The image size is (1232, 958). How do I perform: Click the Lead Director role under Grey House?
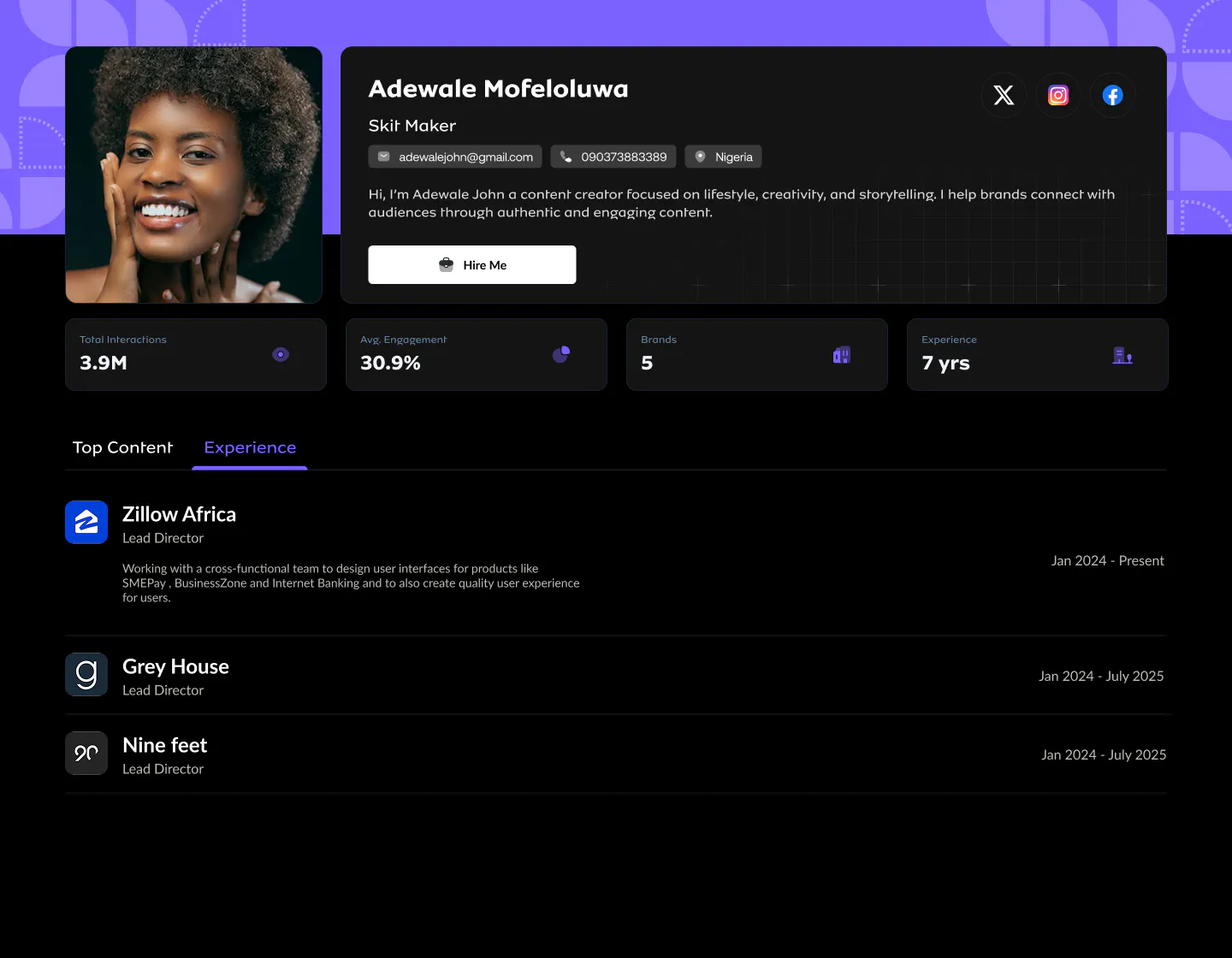(163, 690)
